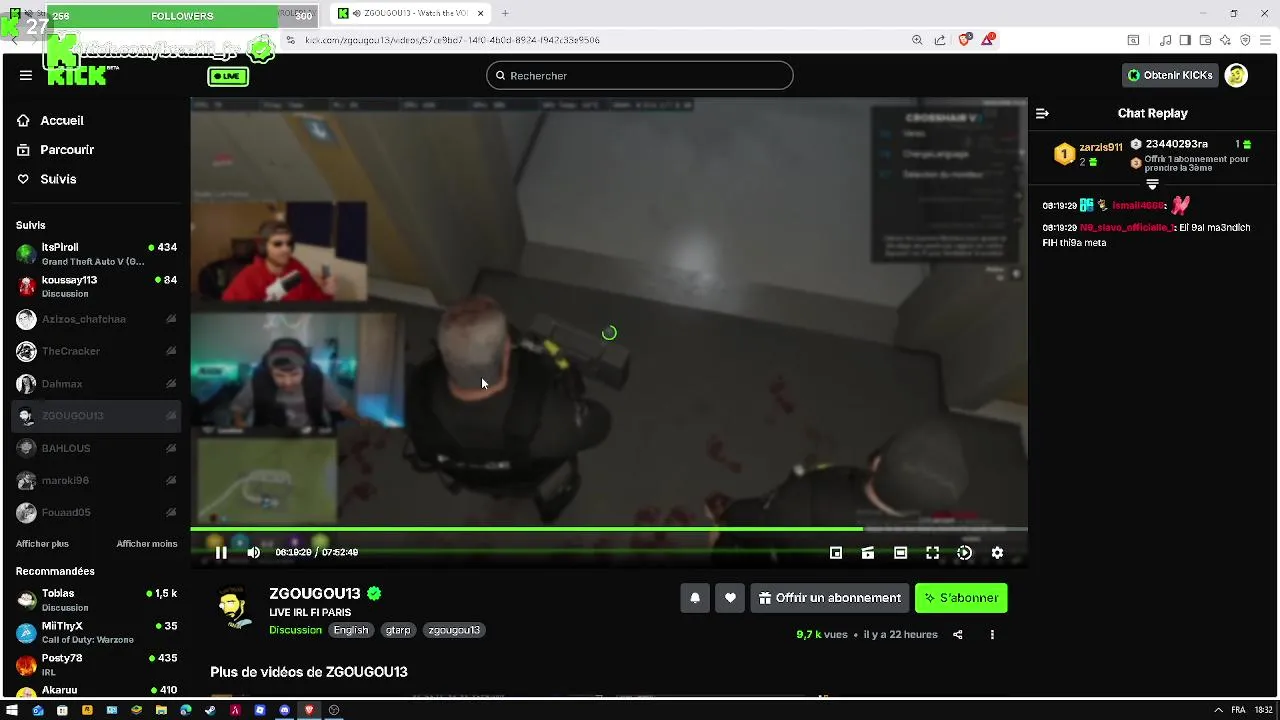Open Discord from the taskbar
1280x720 pixels.
[285, 710]
